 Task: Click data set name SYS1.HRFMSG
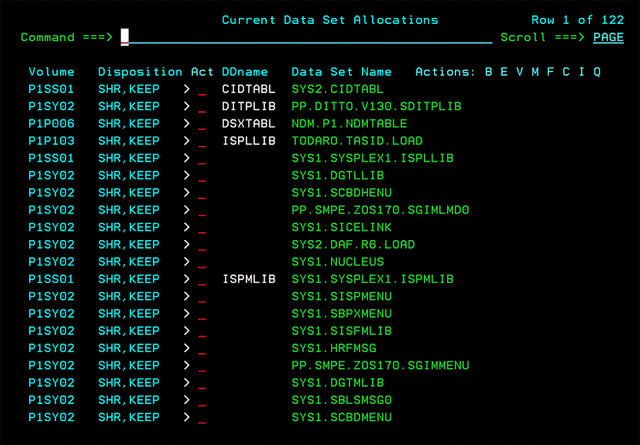pos(334,348)
